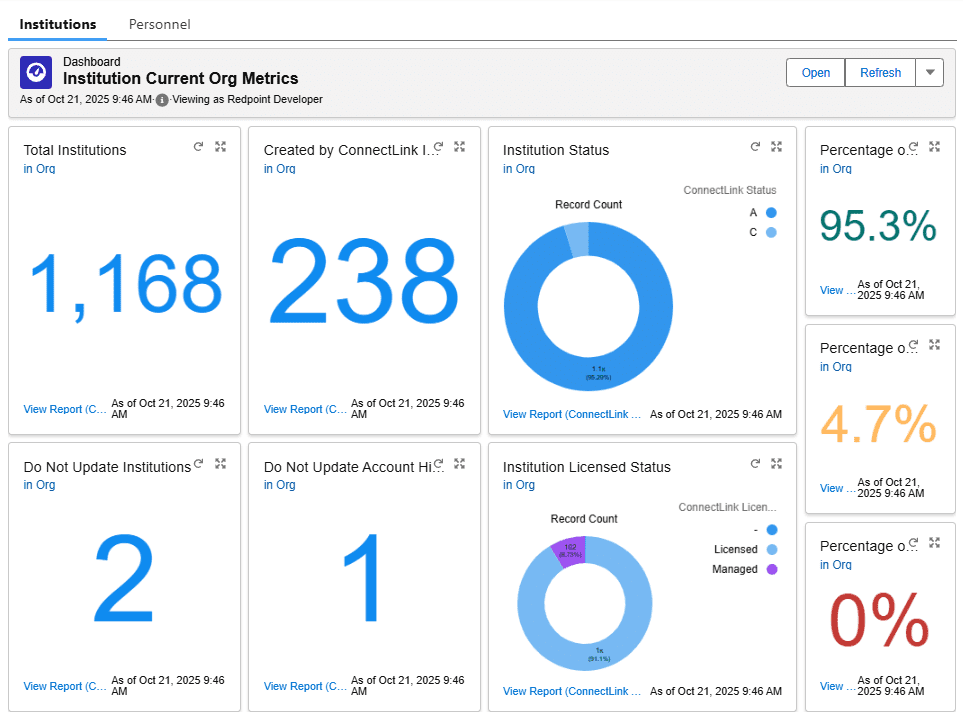The width and height of the screenshot is (963, 714).
Task: Switch to the Personnel tab
Action: pos(159,24)
